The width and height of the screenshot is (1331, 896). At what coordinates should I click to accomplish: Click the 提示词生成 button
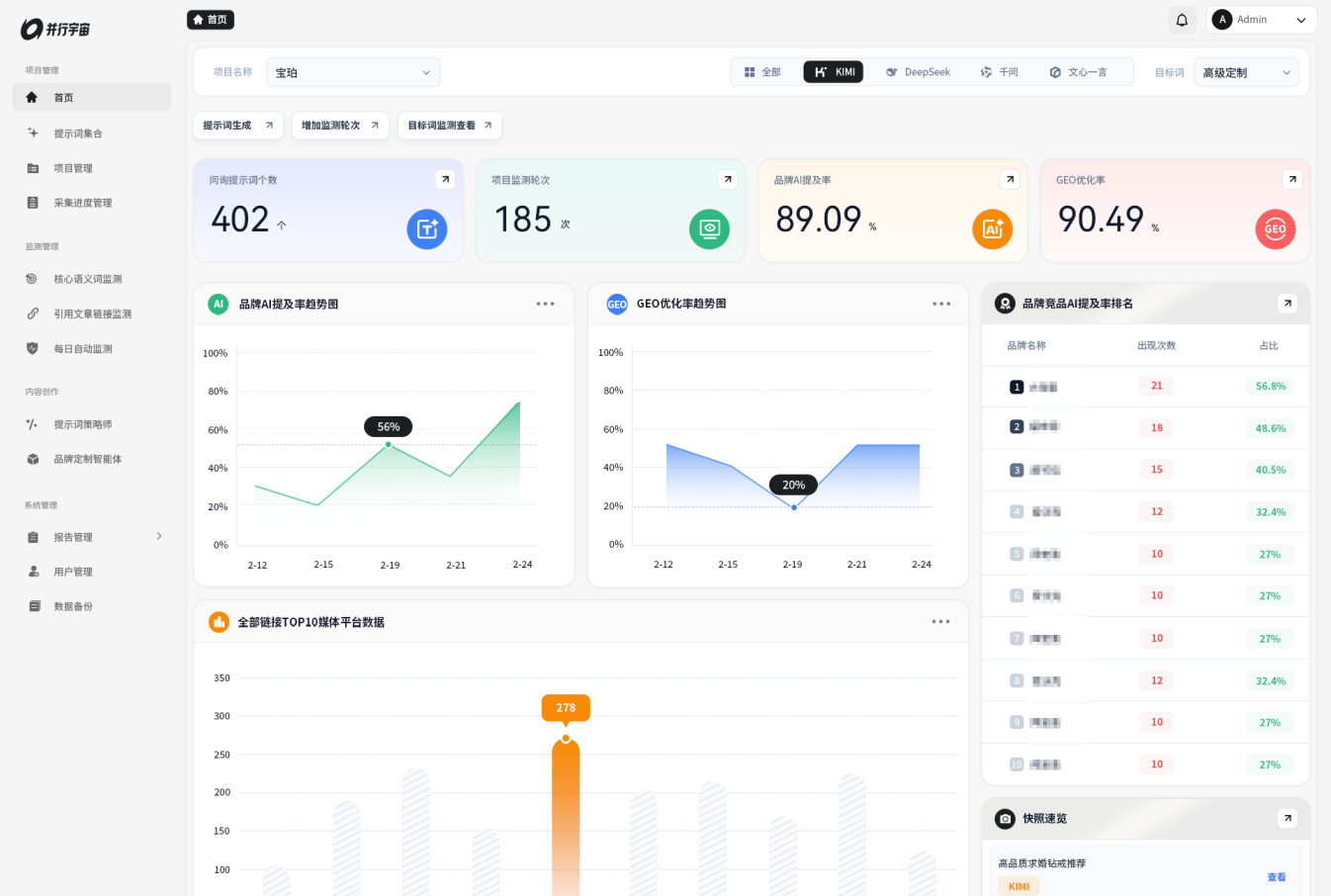tap(238, 126)
